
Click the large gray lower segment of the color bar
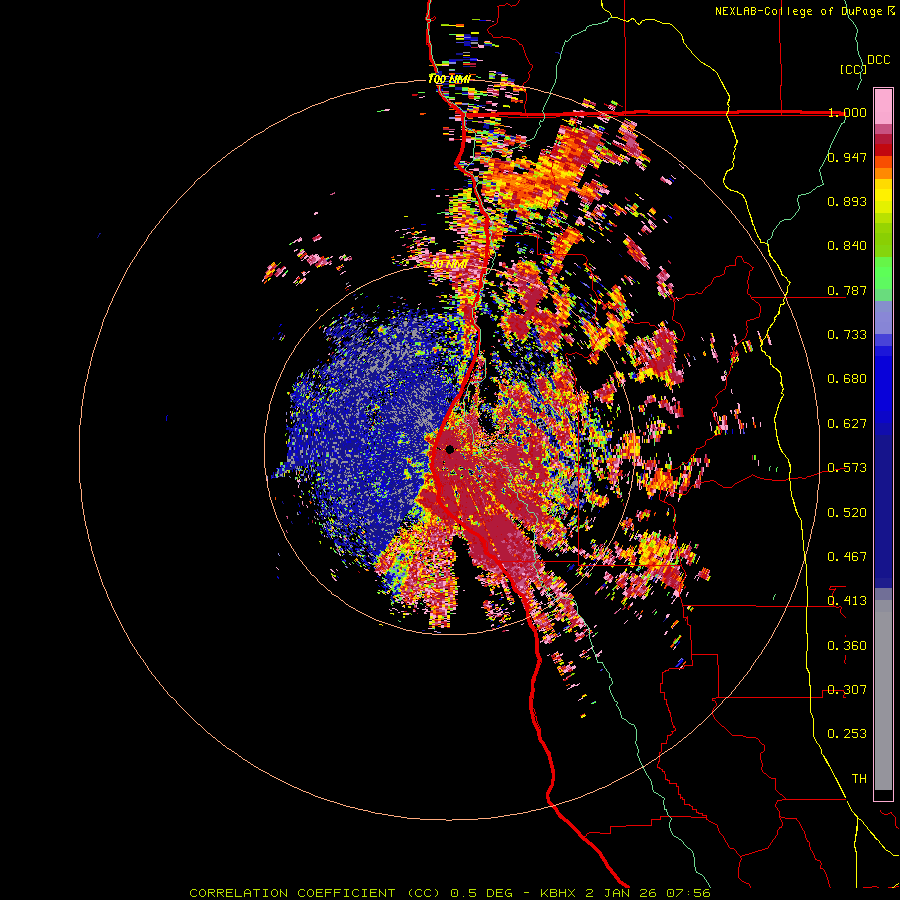(x=883, y=695)
